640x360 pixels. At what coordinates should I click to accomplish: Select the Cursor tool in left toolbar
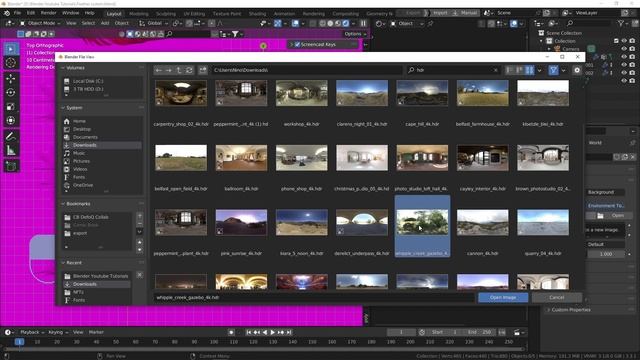tap(11, 63)
